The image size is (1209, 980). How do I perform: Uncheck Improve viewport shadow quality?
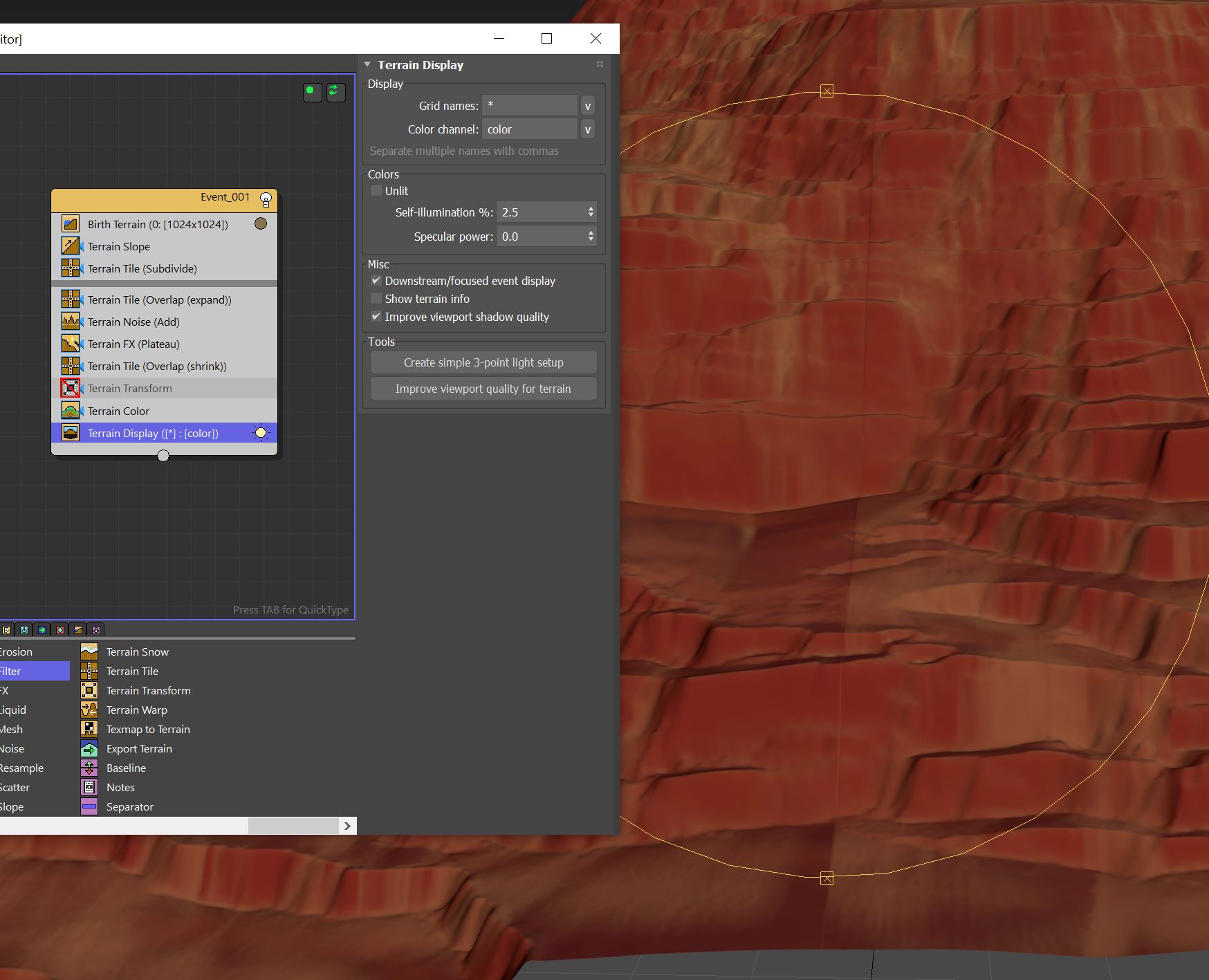click(376, 317)
